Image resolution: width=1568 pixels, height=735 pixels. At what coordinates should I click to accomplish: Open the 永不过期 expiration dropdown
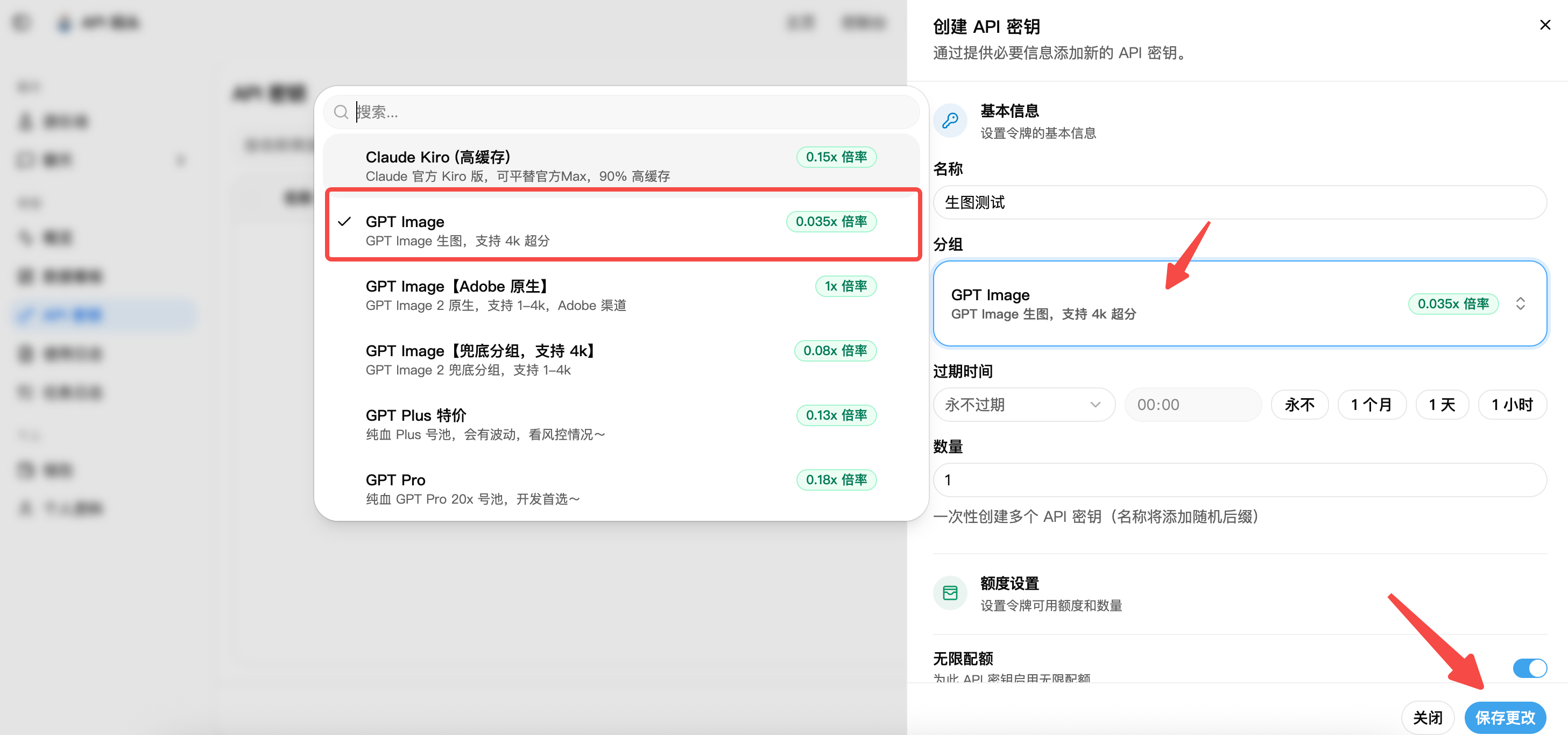click(x=1024, y=405)
